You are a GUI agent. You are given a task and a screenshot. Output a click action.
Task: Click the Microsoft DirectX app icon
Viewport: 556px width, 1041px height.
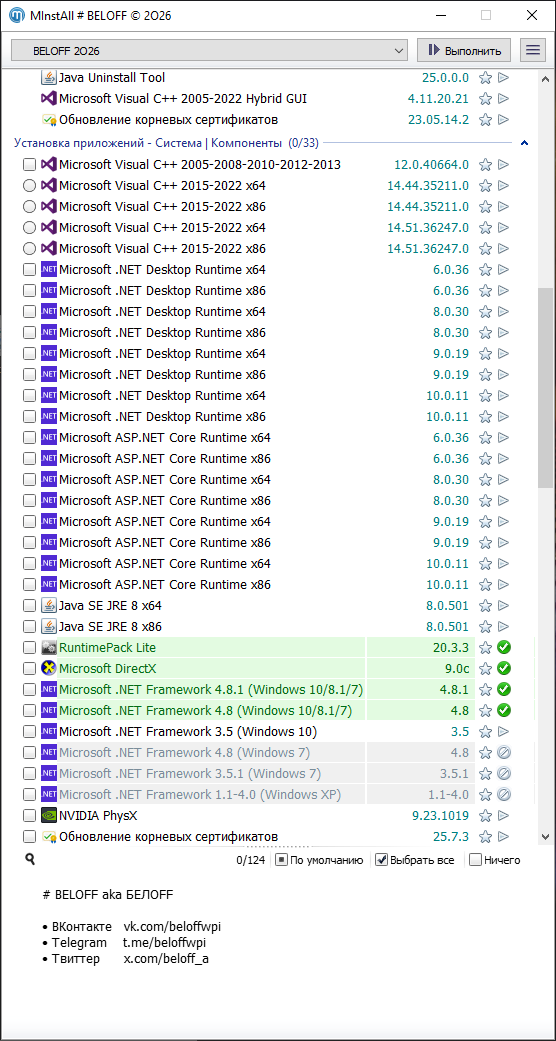pos(48,668)
